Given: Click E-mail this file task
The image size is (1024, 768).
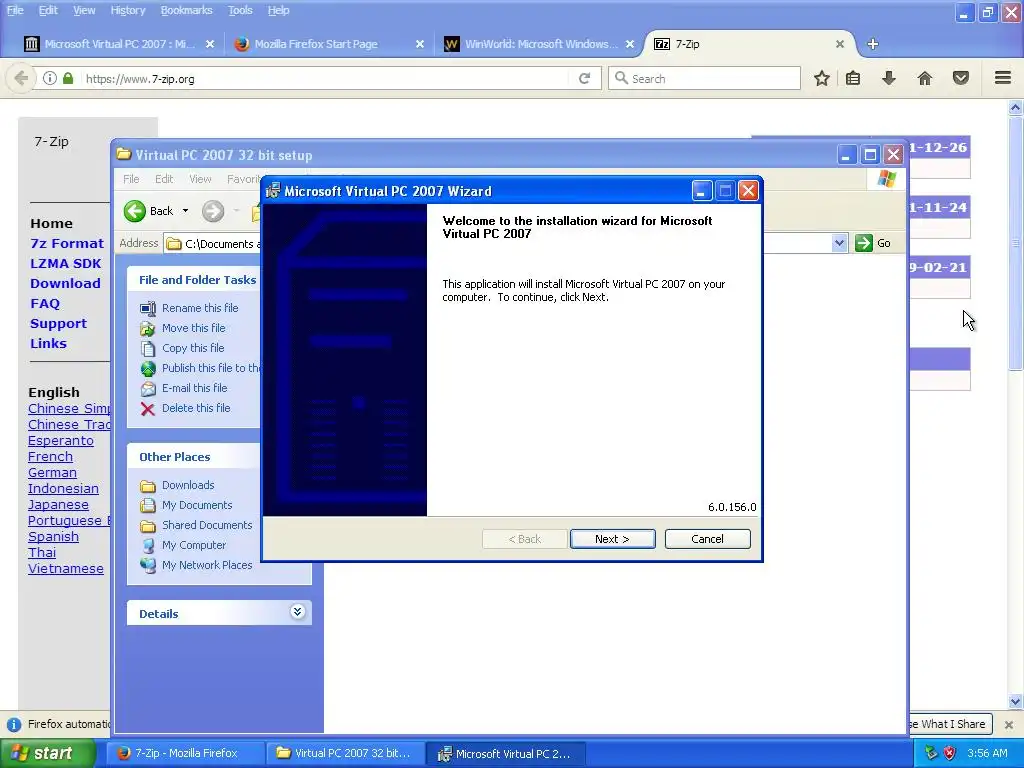Looking at the screenshot, I should tap(195, 388).
